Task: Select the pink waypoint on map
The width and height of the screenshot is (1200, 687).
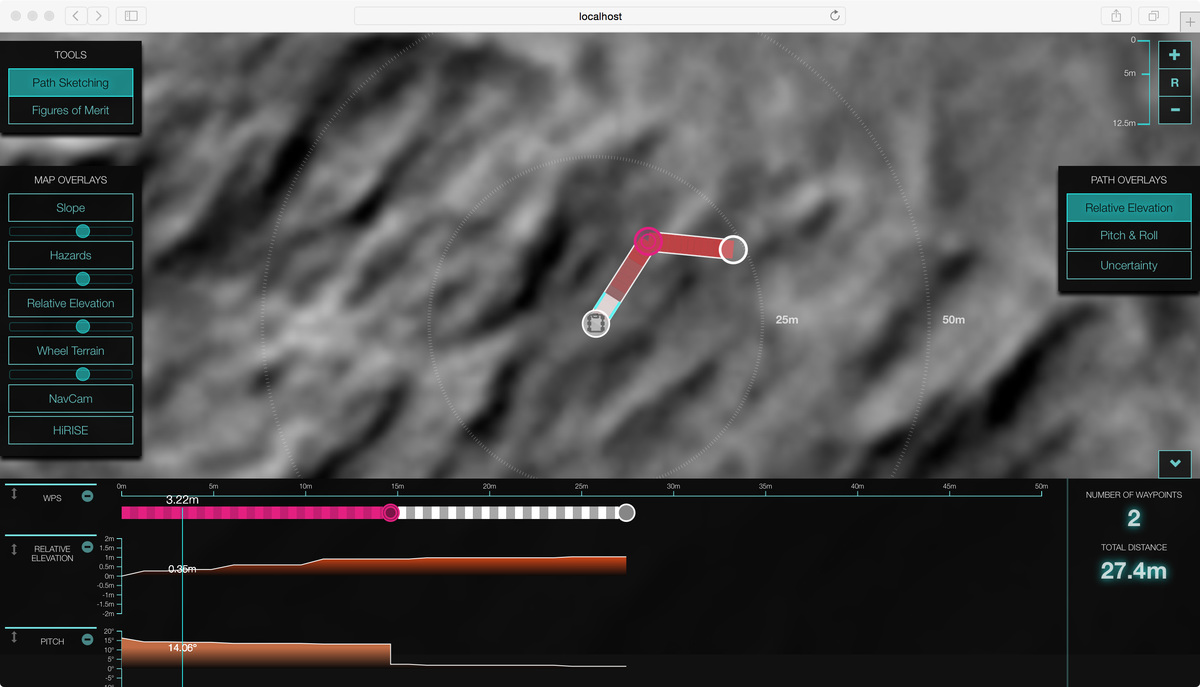Action: (648, 240)
